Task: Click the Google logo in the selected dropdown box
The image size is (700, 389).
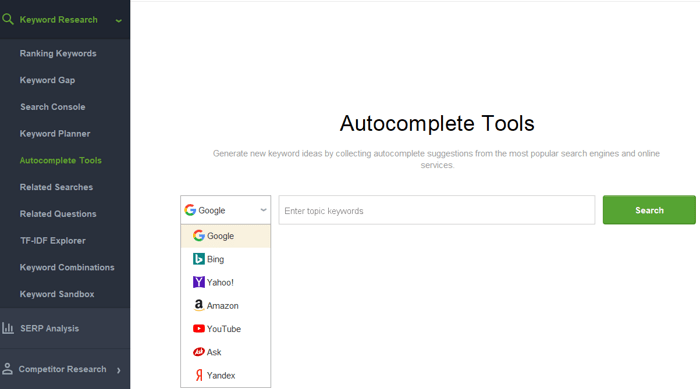Action: tap(190, 210)
